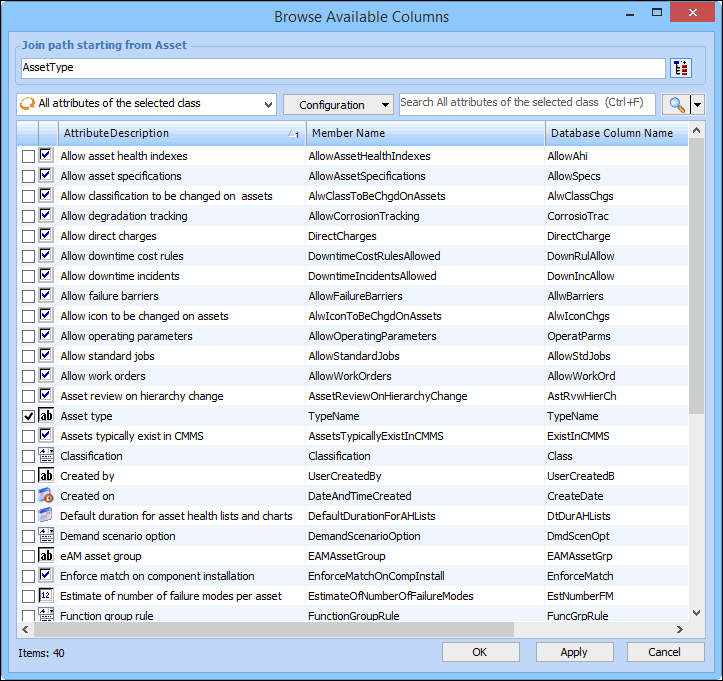723x681 pixels.
Task: Expand the search options arrow beside magnifier
Action: 698,104
